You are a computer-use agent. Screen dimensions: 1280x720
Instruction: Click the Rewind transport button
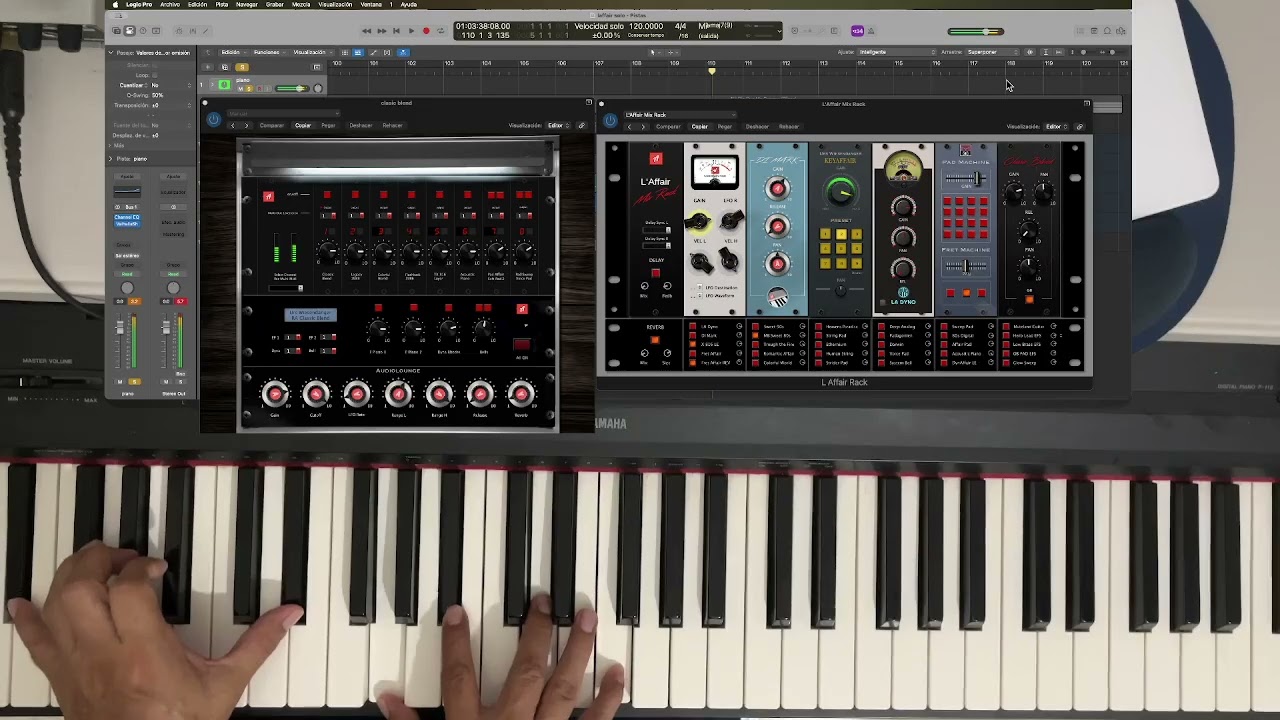click(366, 31)
